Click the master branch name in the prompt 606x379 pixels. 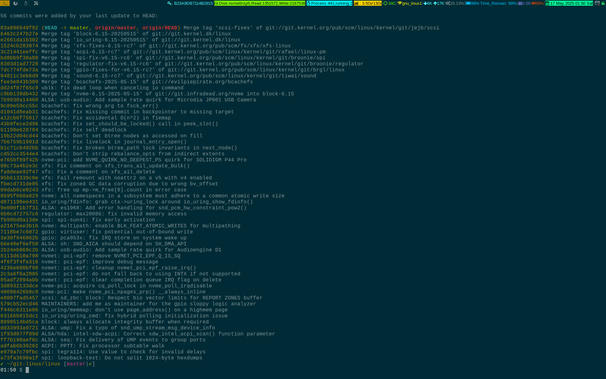pos(76,364)
